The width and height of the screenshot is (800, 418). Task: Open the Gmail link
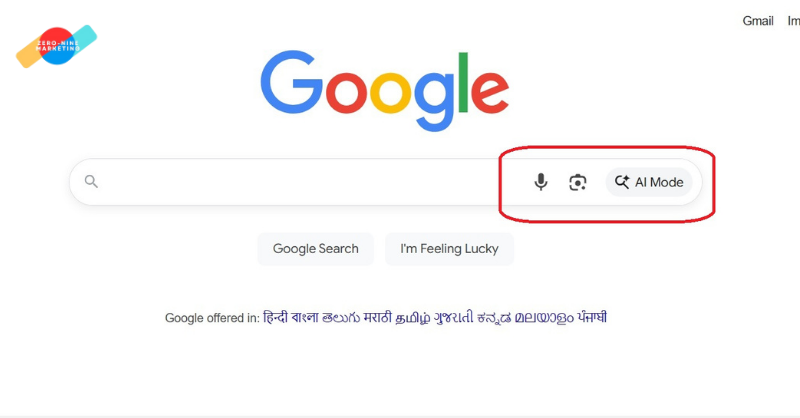(758, 21)
